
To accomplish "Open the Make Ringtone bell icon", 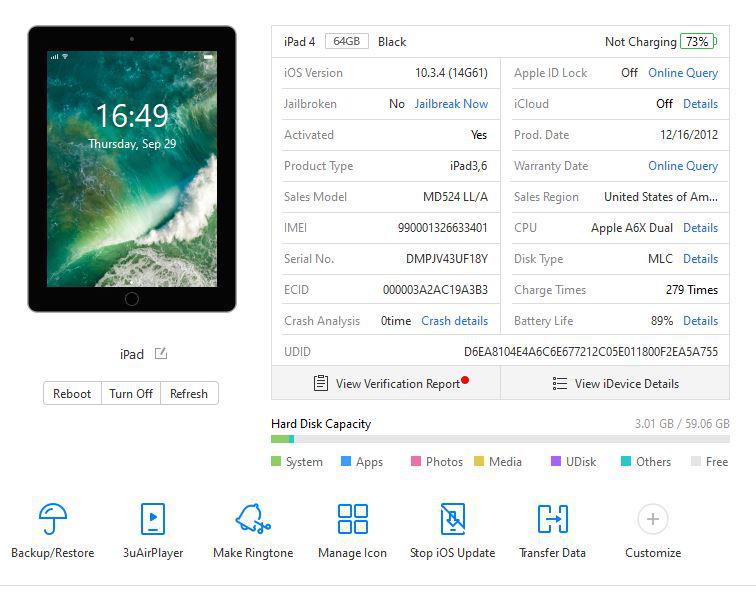I will 253,519.
